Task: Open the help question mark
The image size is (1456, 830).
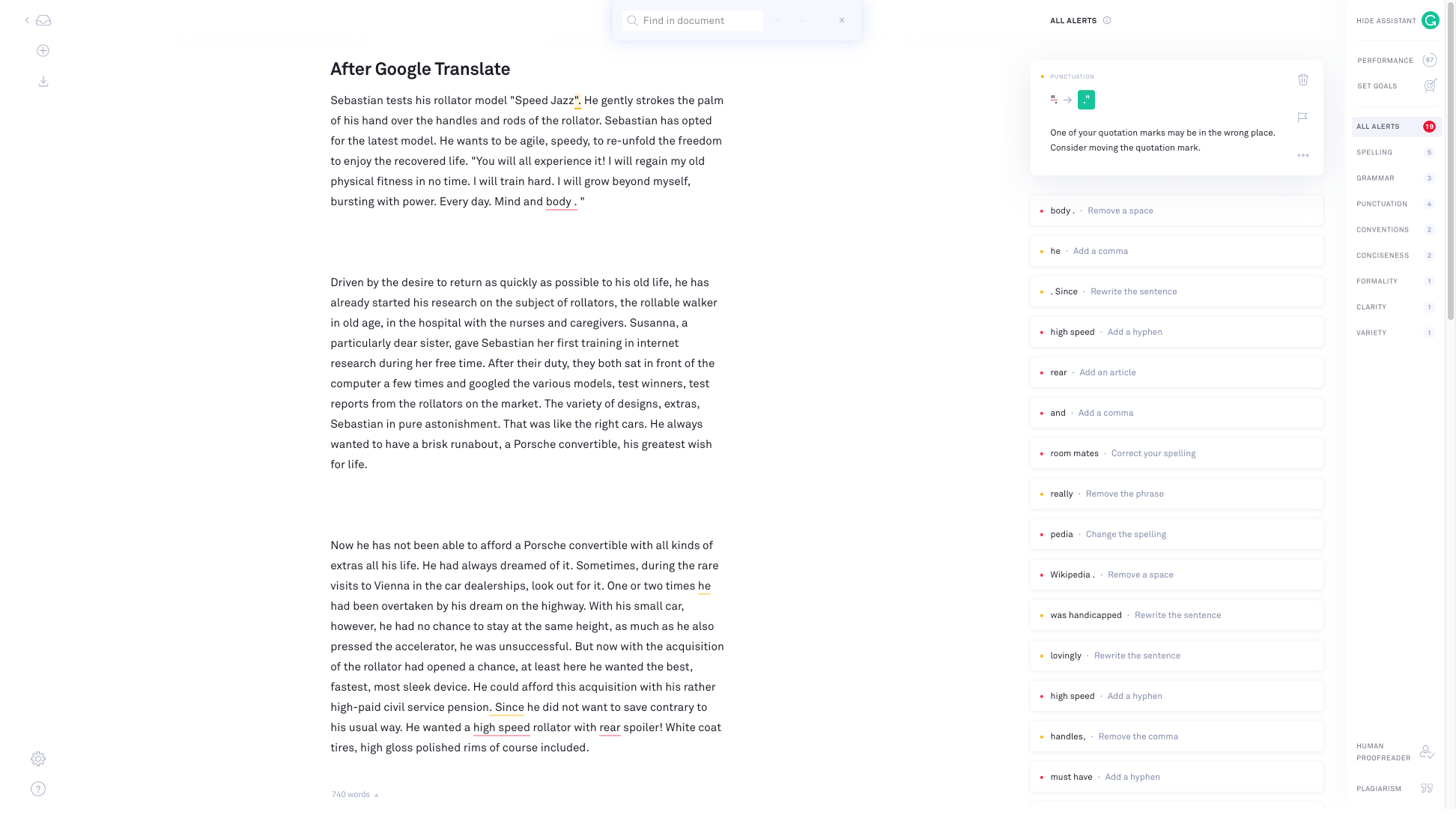Action: [38, 789]
